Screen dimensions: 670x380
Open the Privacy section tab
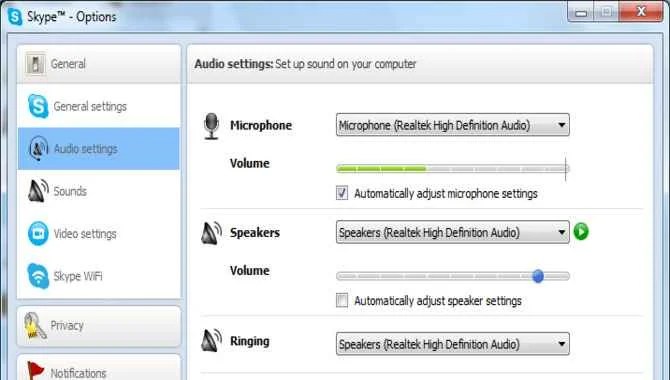point(99,326)
